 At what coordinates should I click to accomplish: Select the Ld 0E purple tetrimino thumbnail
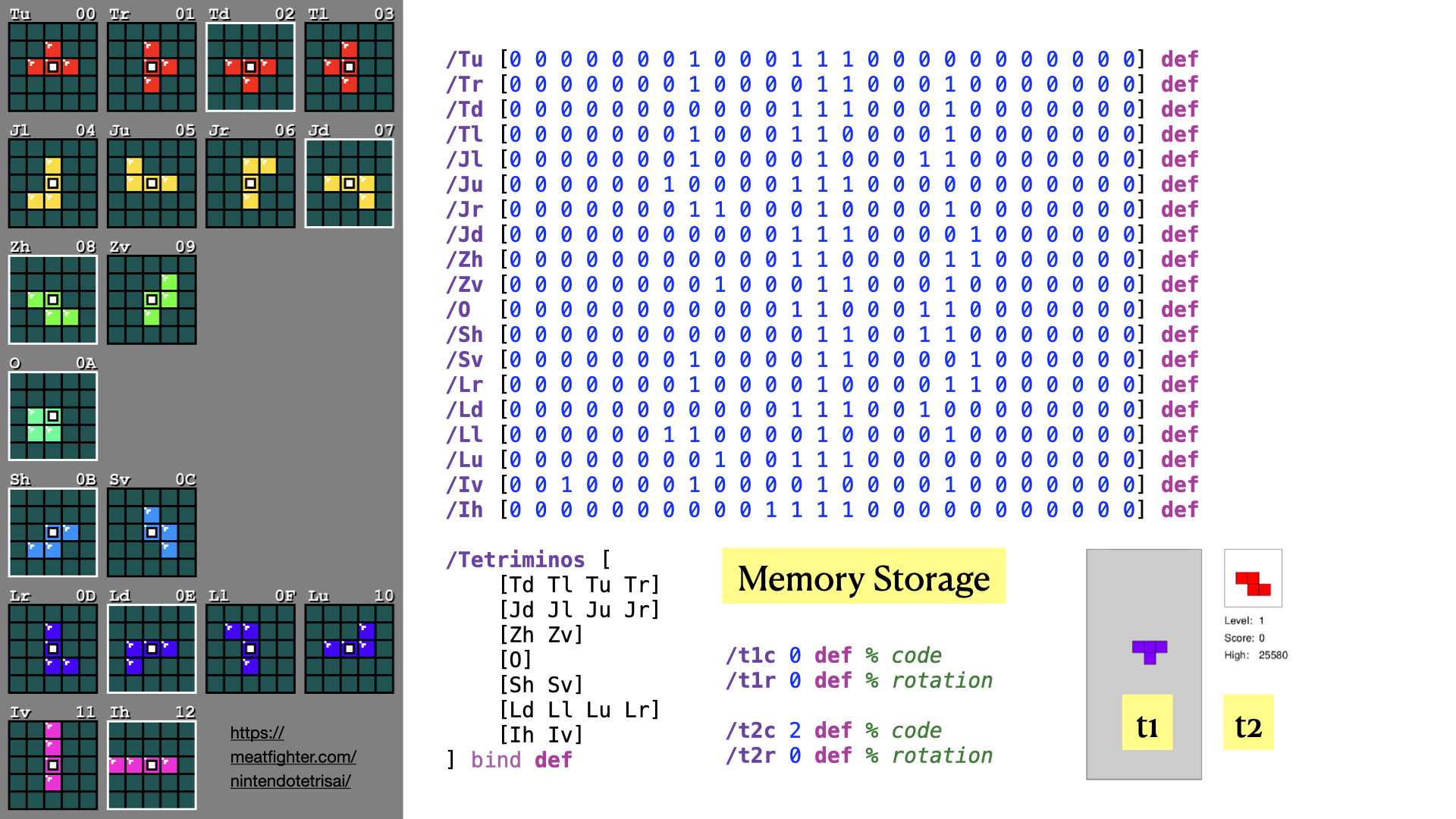click(152, 648)
